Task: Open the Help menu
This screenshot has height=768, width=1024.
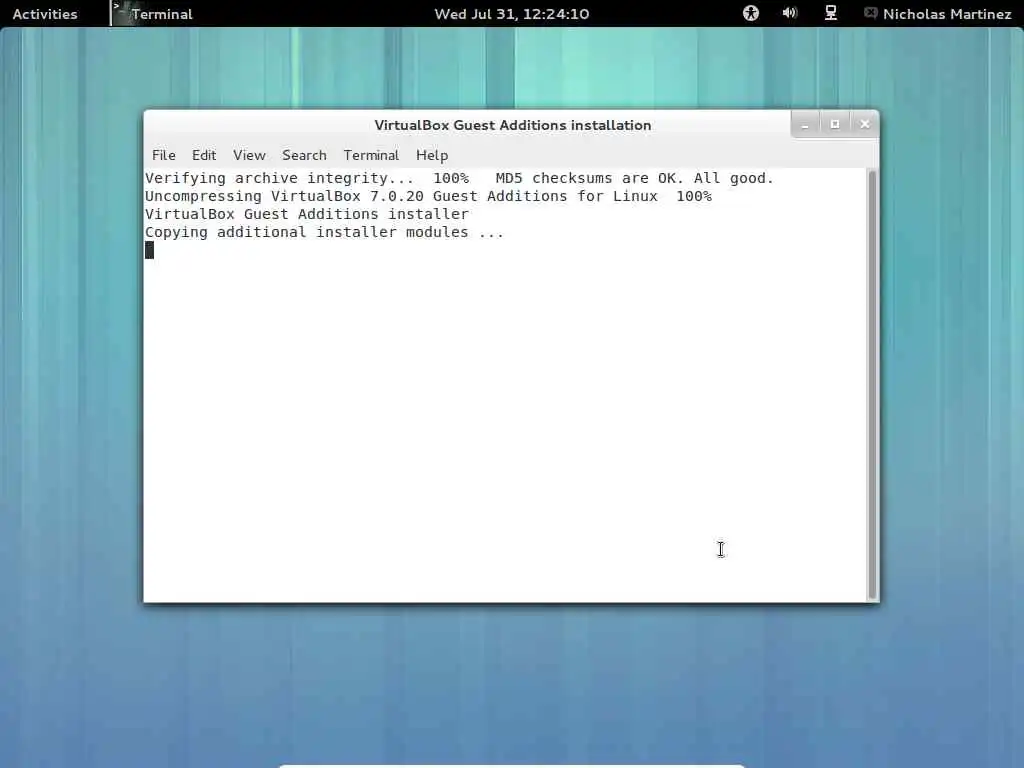Action: point(432,155)
